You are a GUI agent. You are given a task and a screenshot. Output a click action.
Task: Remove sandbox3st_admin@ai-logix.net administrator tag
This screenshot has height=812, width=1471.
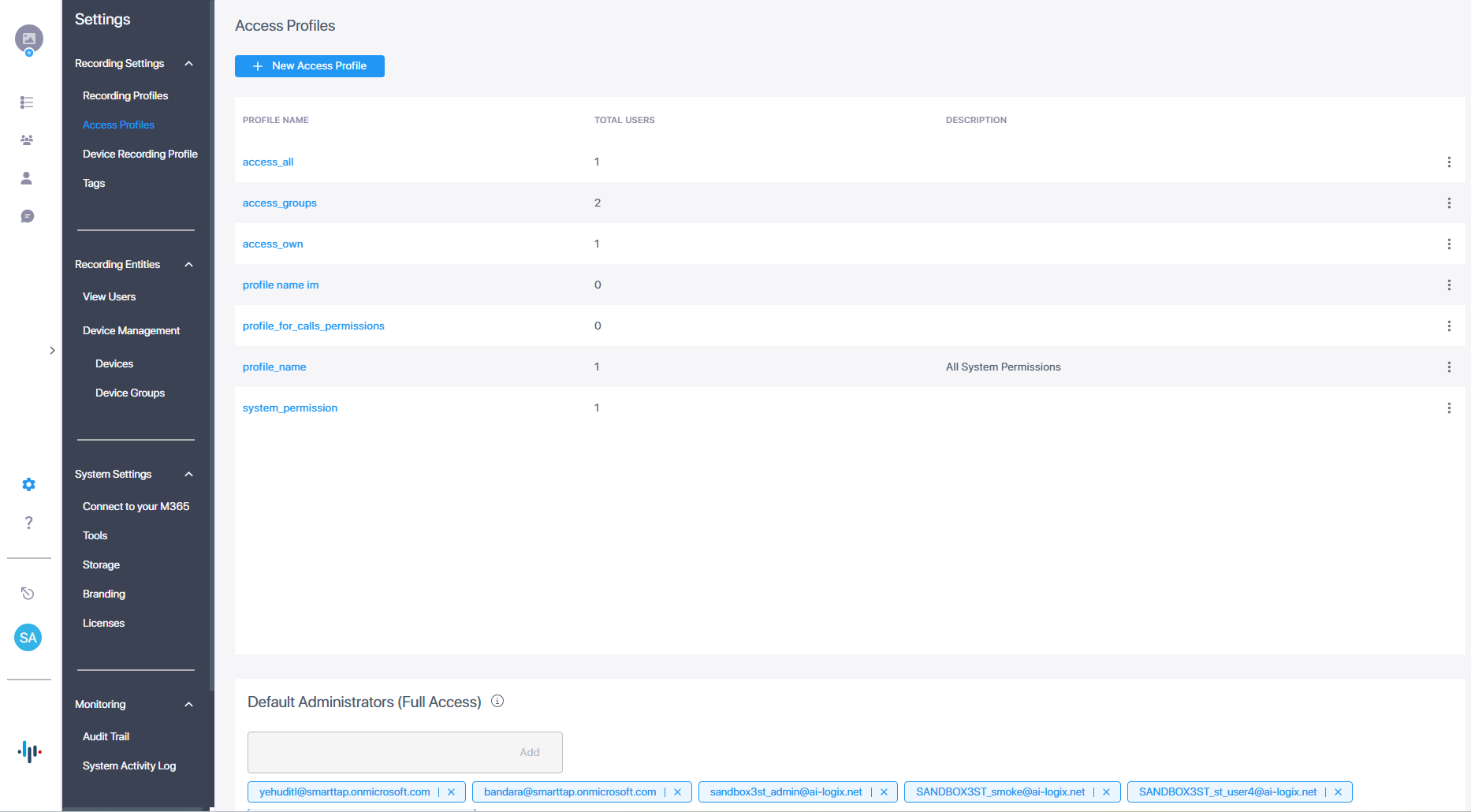pyautogui.click(x=884, y=792)
